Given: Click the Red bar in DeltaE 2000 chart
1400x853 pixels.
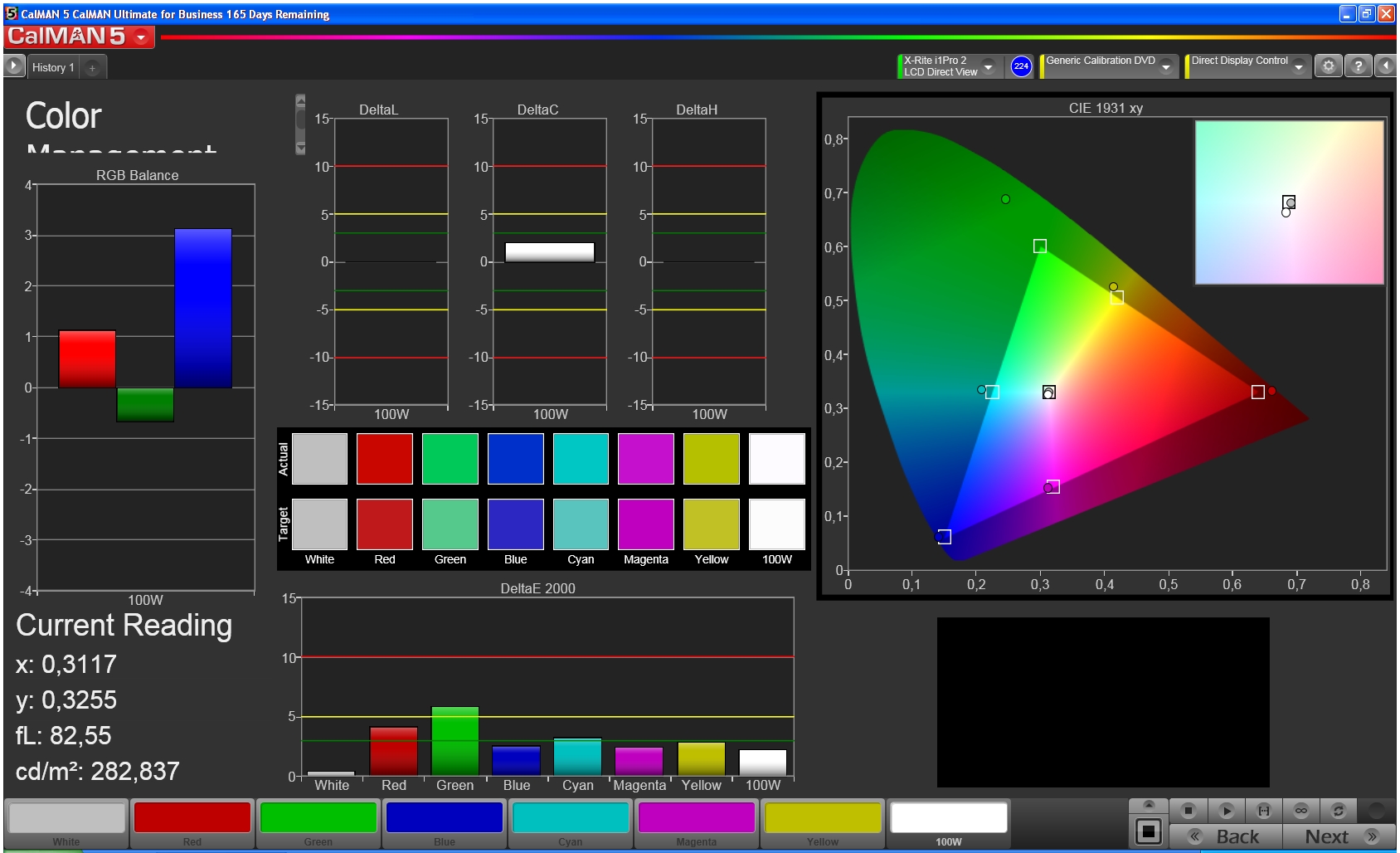Looking at the screenshot, I should pyautogui.click(x=394, y=751).
